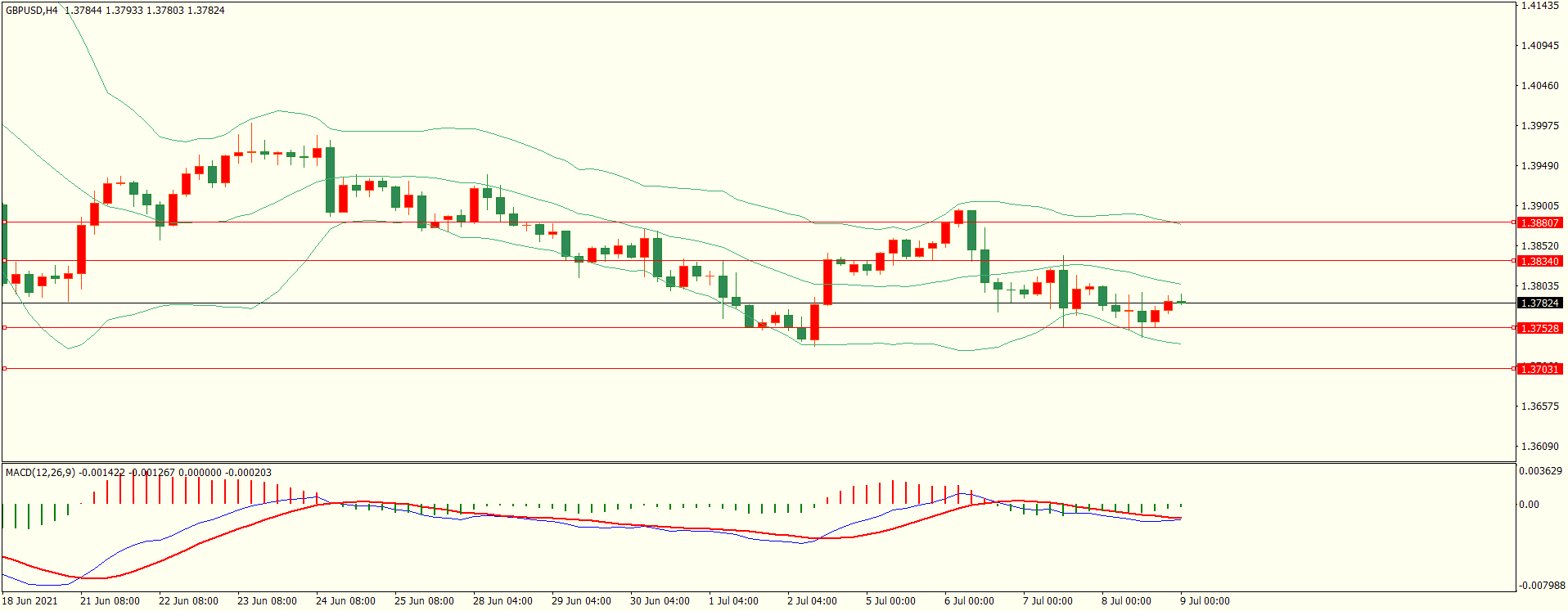Select left handle of 1.37528 line

[x=4, y=328]
